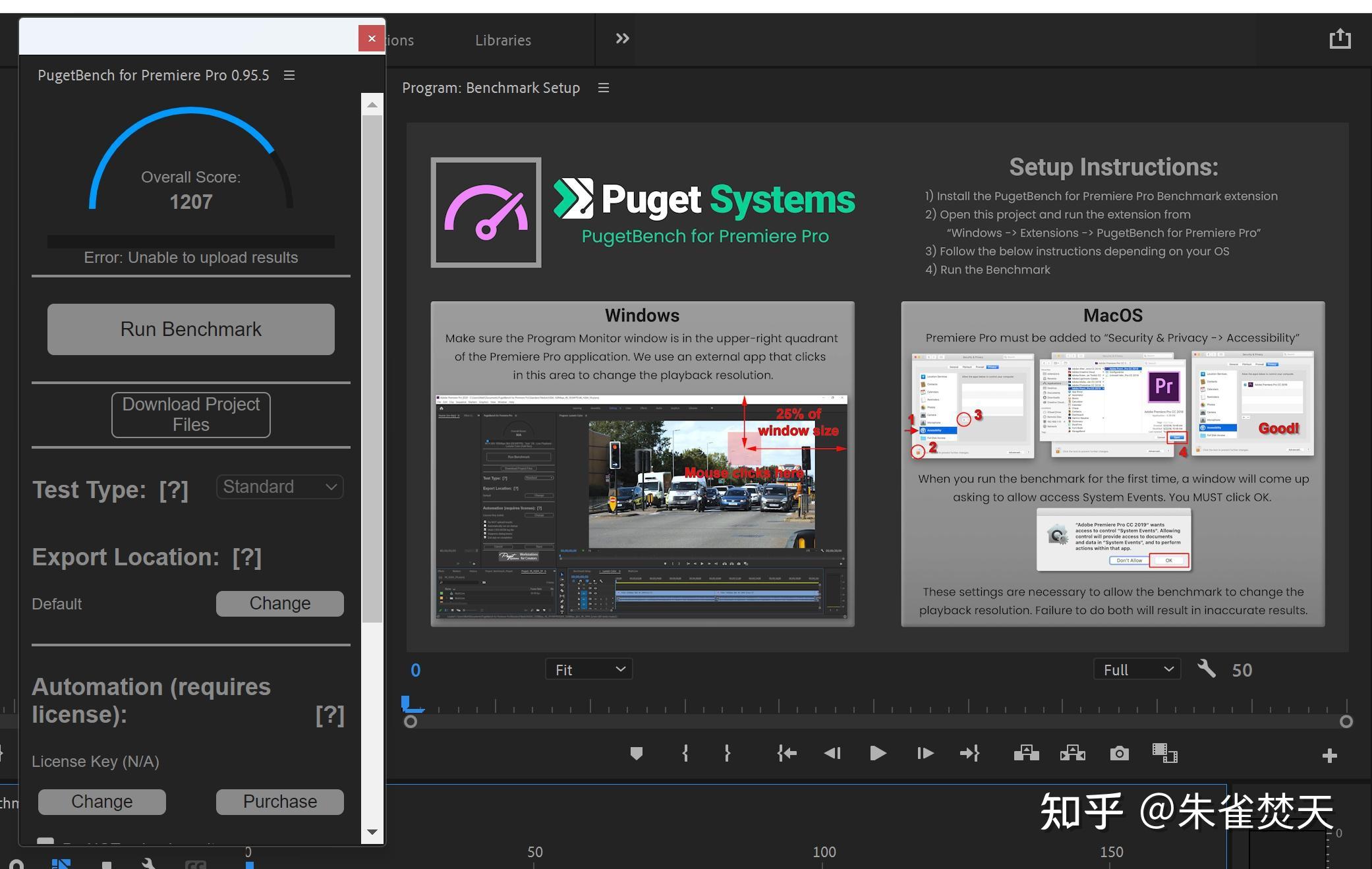Click Download Project Files
This screenshot has width=1372, height=869.
click(x=191, y=414)
